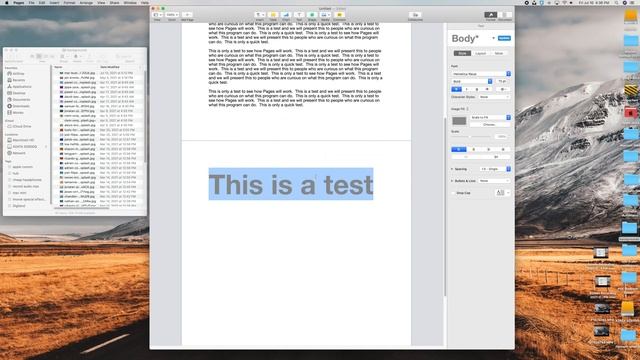
Task: Open the Edit menu in menu bar
Action: click(x=42, y=2)
